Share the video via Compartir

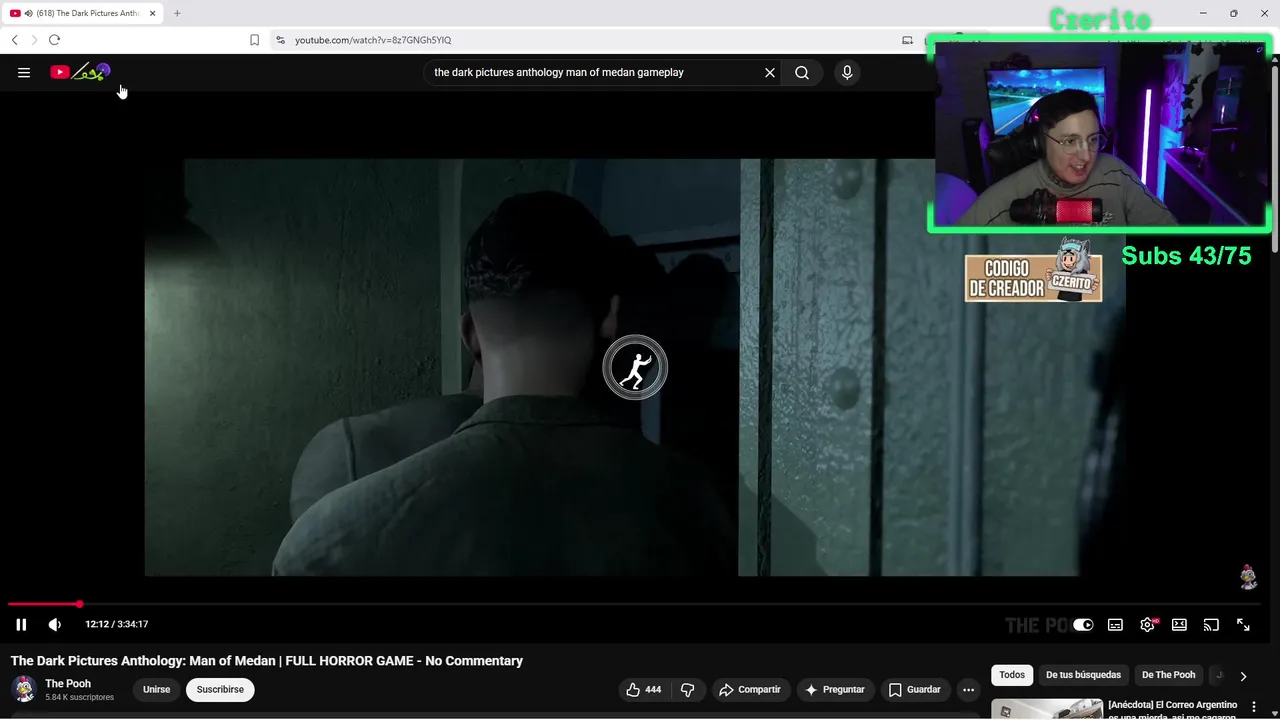click(750, 689)
